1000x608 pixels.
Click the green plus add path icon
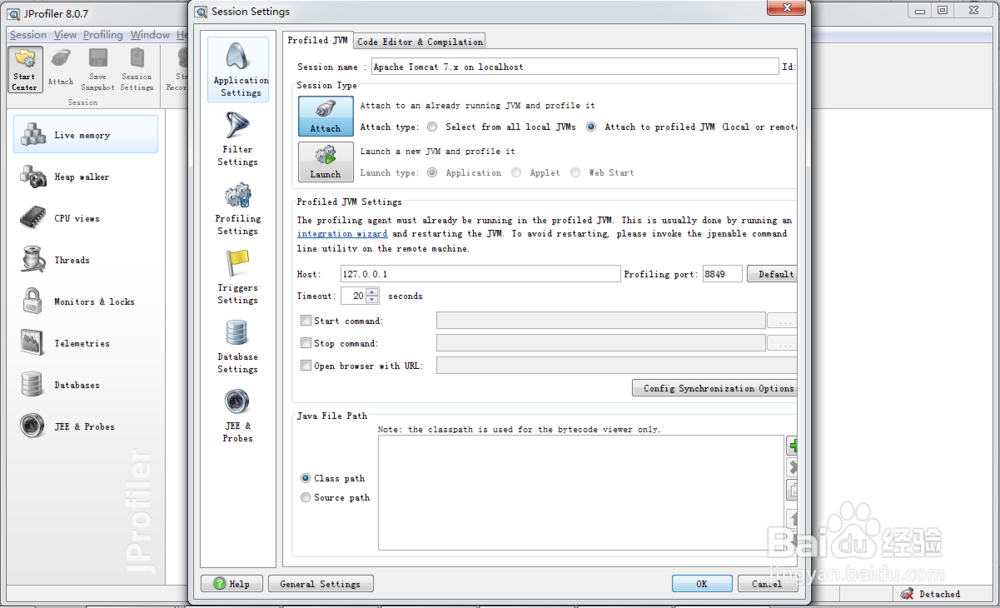click(793, 445)
